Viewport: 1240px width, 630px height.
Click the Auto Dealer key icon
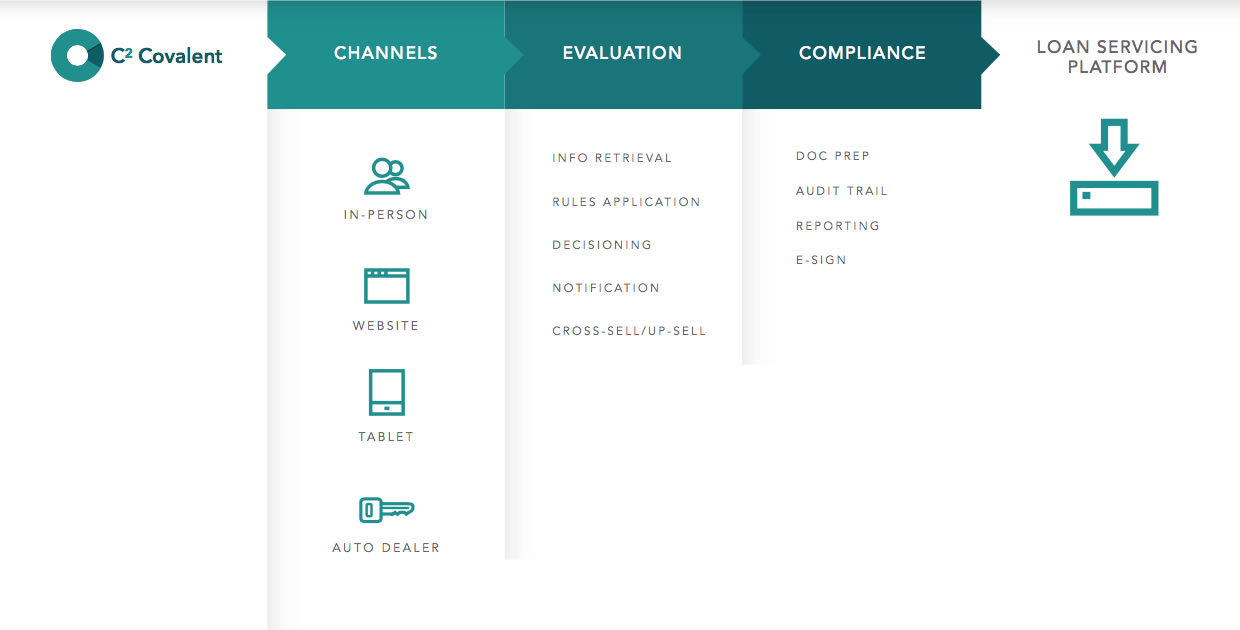[x=386, y=510]
